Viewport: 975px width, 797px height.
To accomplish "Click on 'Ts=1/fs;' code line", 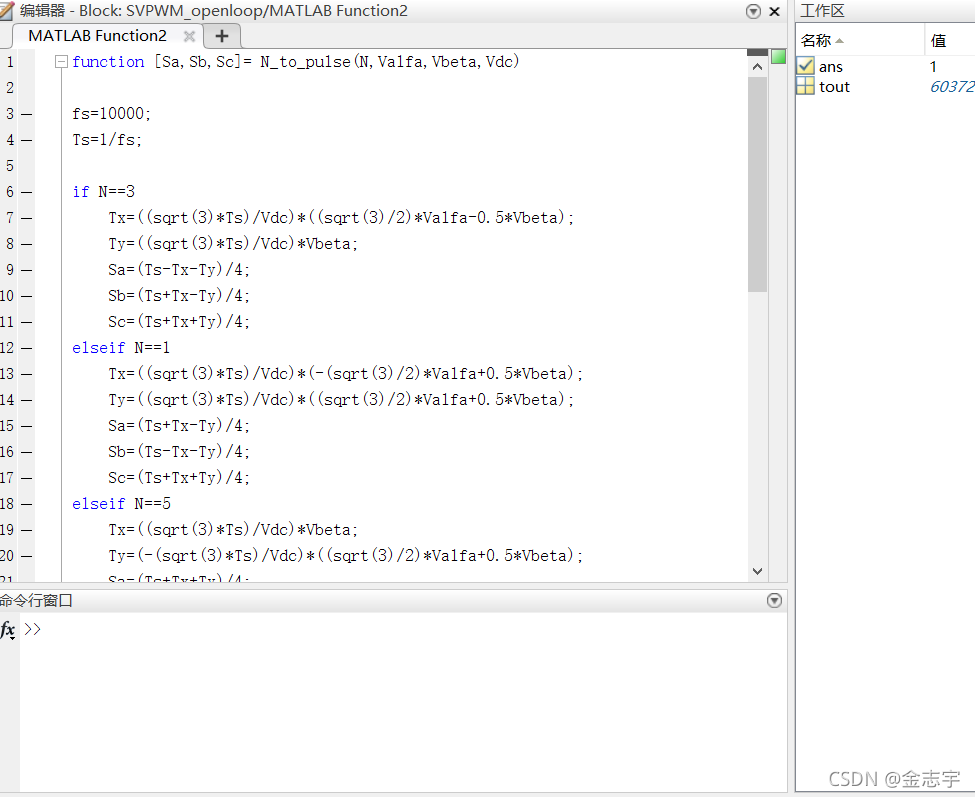I will tap(107, 140).
